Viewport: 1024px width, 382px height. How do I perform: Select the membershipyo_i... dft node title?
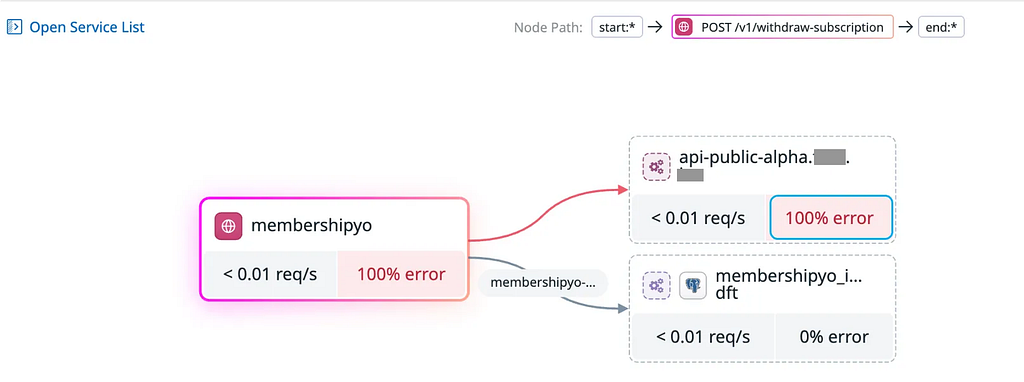point(789,285)
